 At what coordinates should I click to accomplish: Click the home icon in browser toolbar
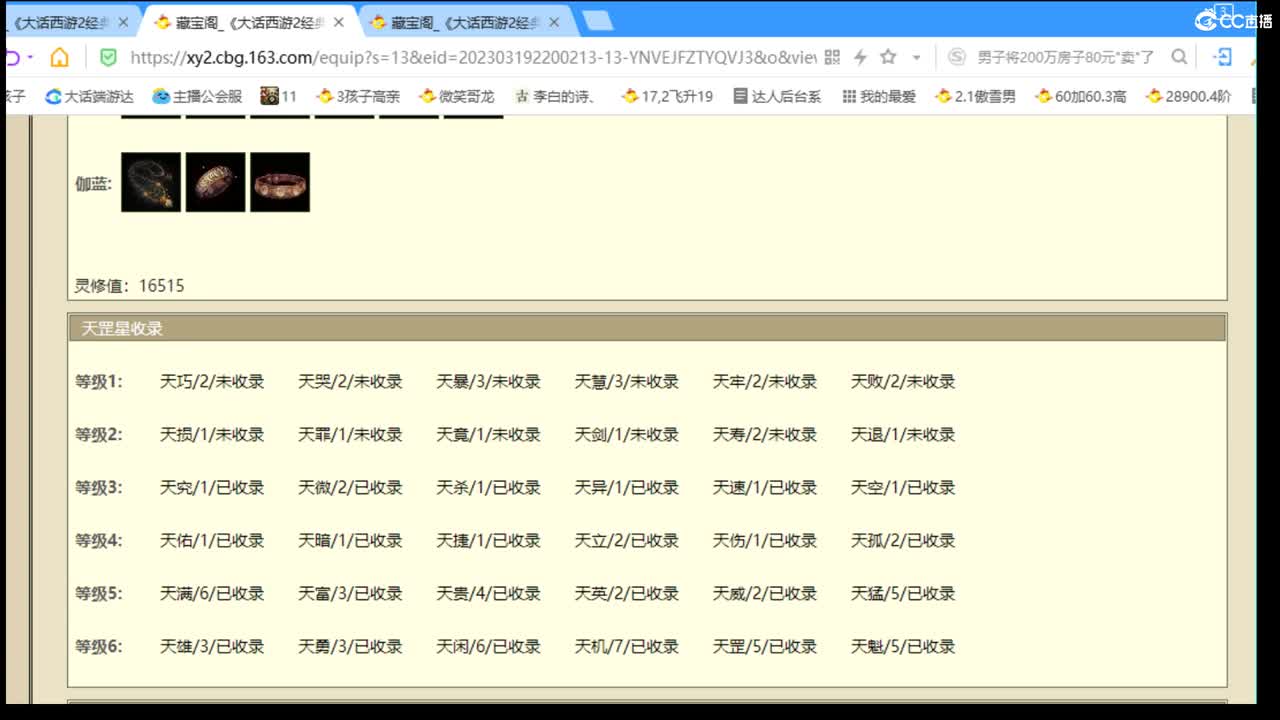59,57
